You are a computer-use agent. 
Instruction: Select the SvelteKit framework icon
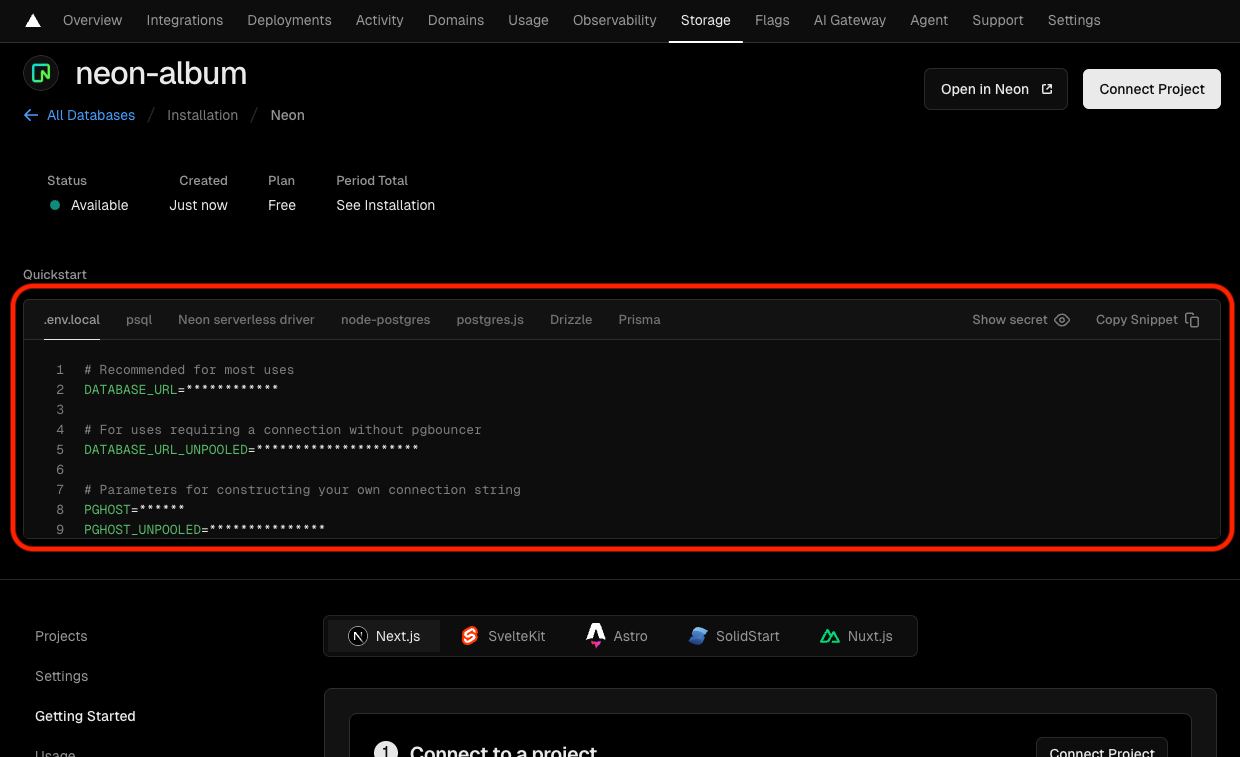click(x=470, y=635)
